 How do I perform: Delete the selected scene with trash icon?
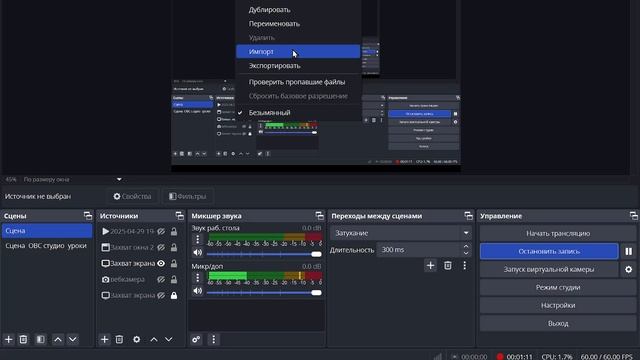tap(23, 339)
